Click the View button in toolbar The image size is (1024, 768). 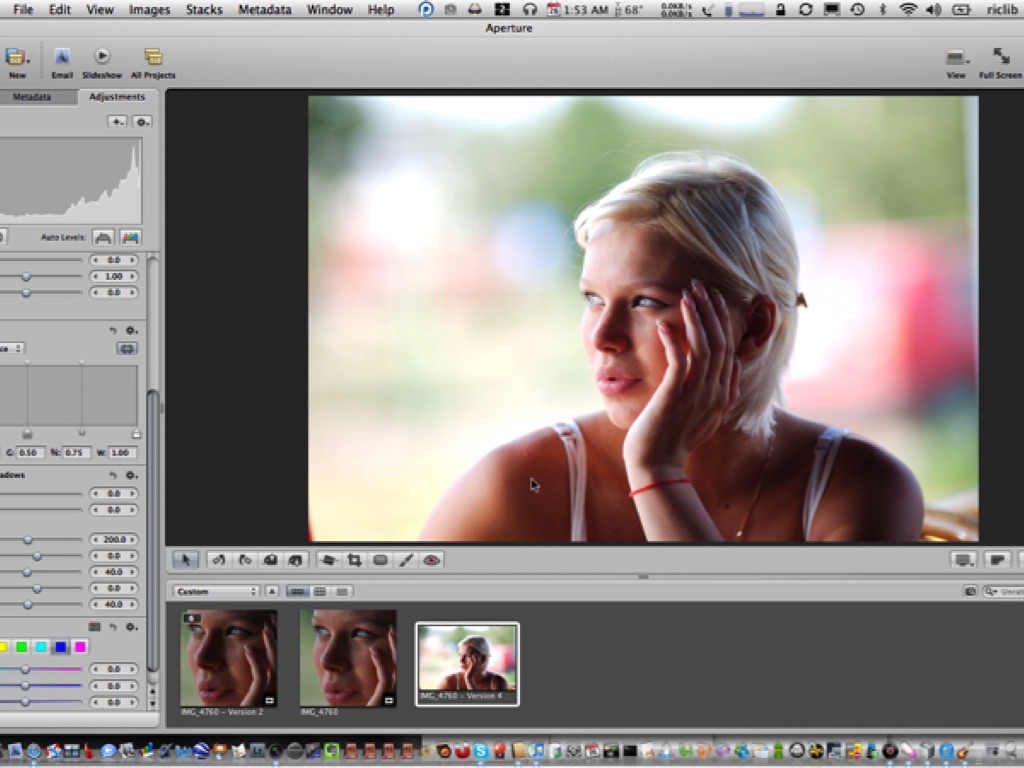956,57
